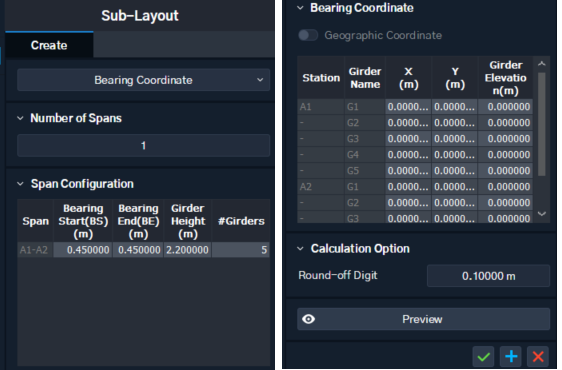Select the Create tab
Viewport: 562px width, 370px height.
[x=49, y=45]
